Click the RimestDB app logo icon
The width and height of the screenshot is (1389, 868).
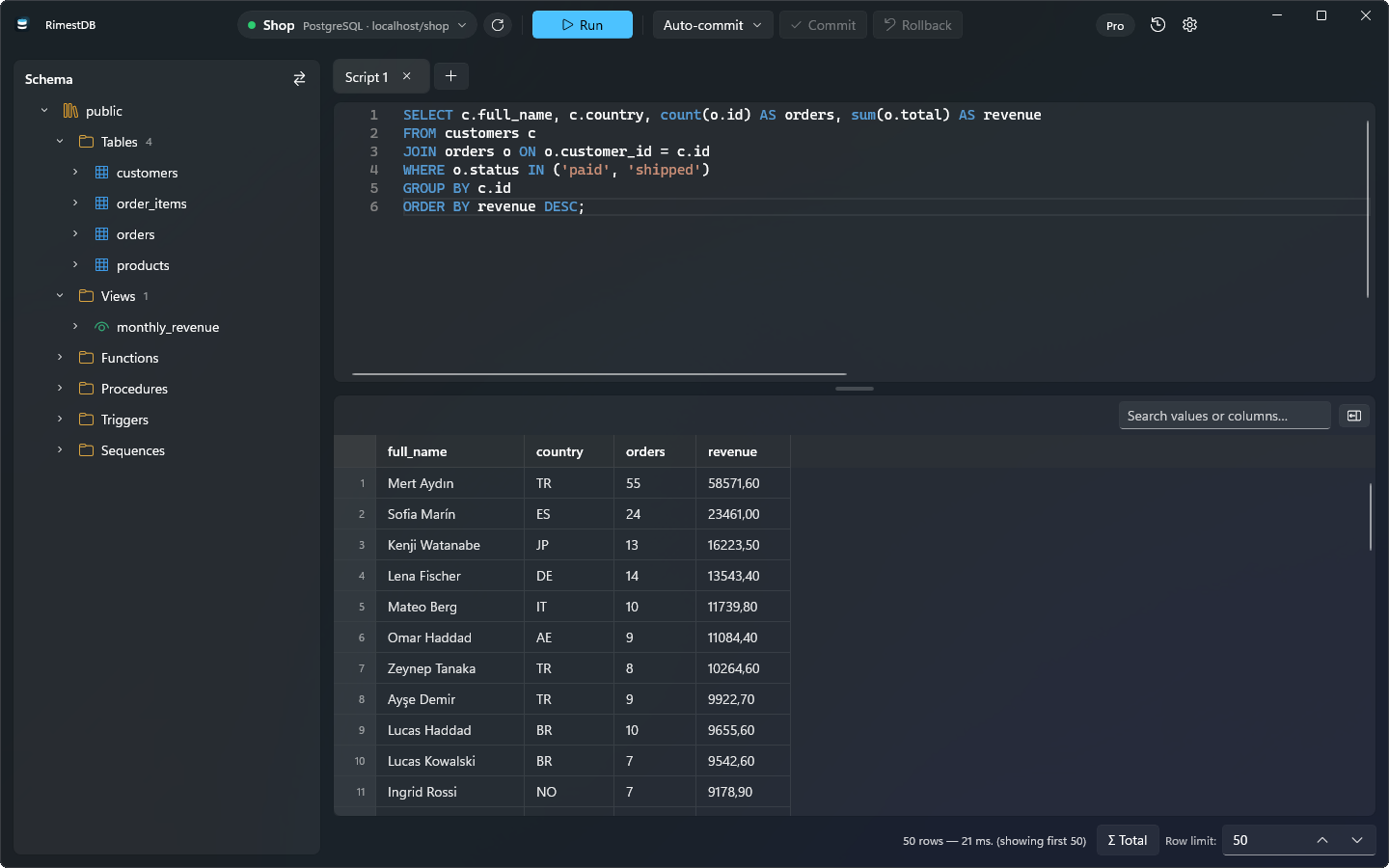click(x=23, y=25)
